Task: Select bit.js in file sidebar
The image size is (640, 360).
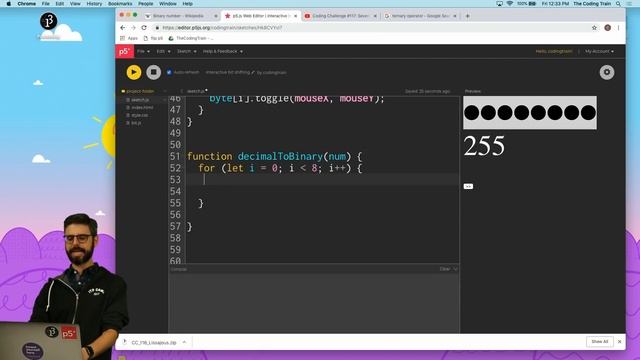Action: pyautogui.click(x=136, y=122)
